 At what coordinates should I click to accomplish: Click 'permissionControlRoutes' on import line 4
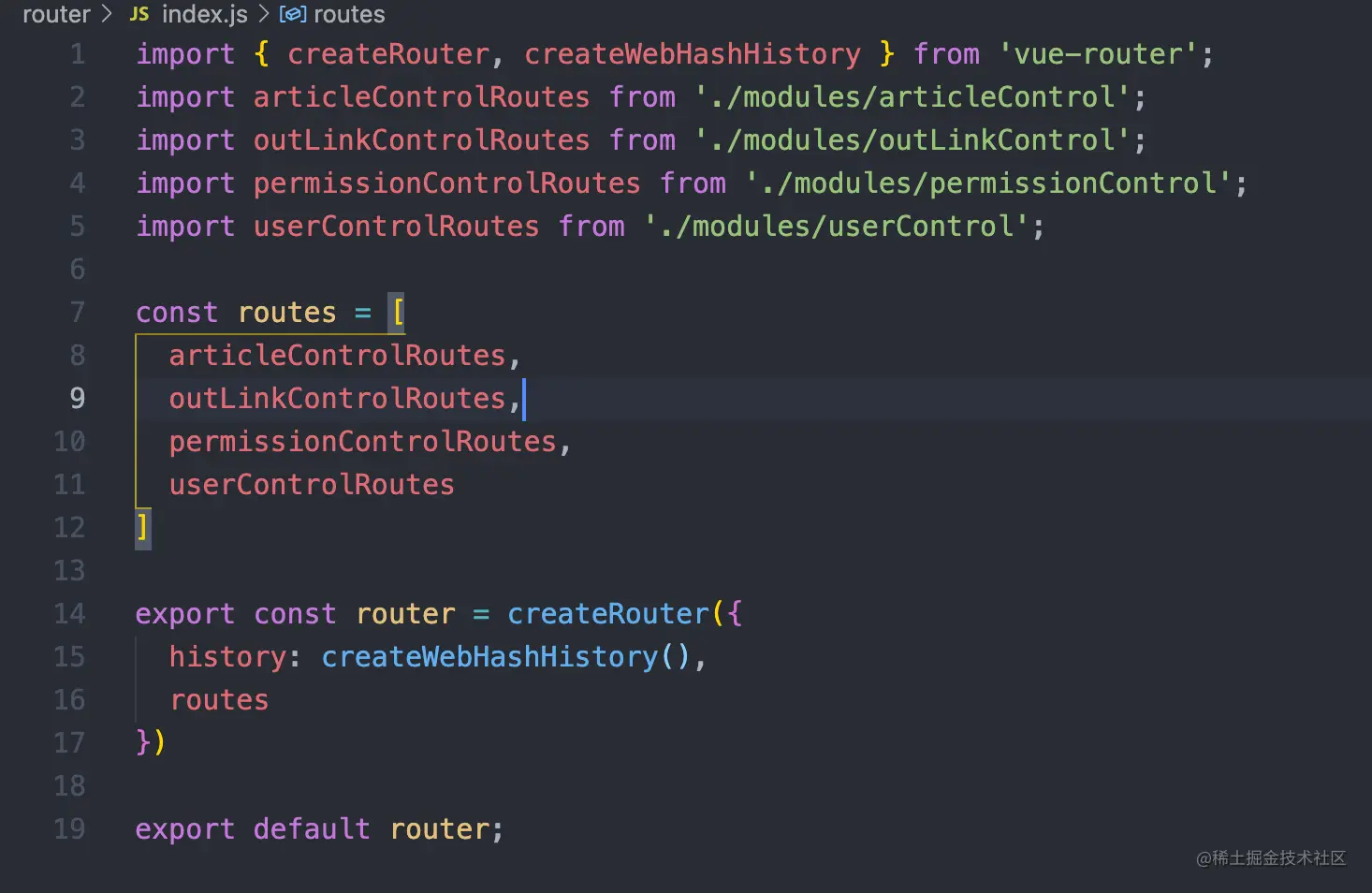point(447,183)
